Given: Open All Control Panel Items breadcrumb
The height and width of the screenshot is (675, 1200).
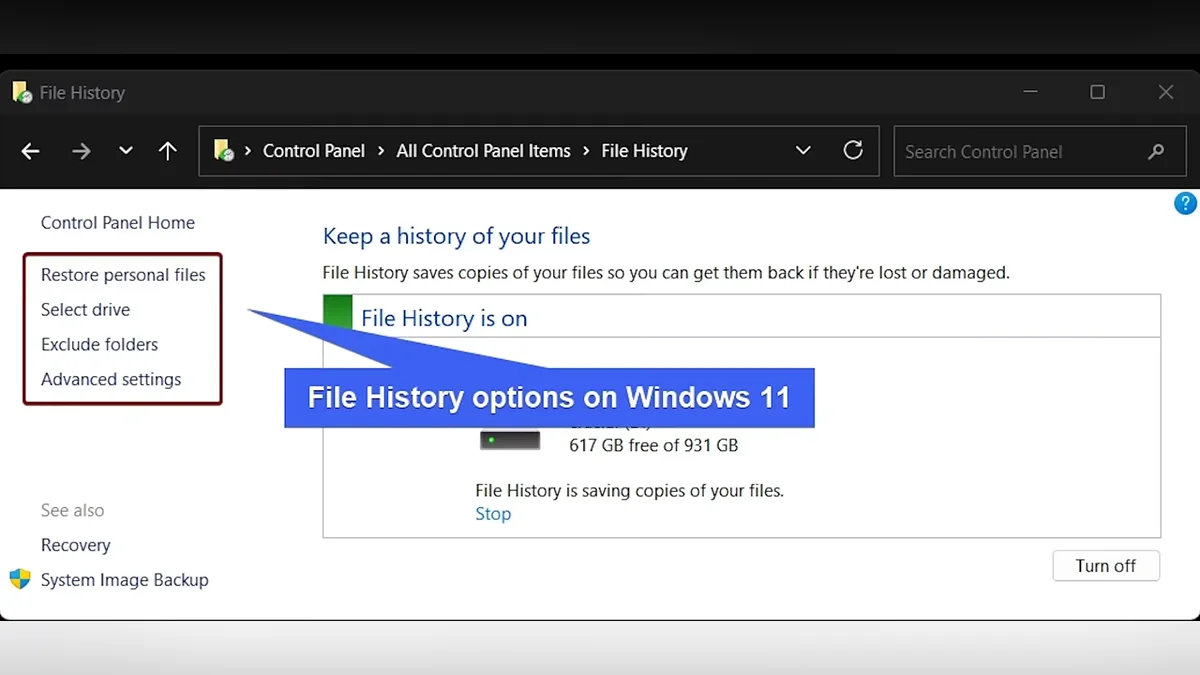Looking at the screenshot, I should pos(483,151).
